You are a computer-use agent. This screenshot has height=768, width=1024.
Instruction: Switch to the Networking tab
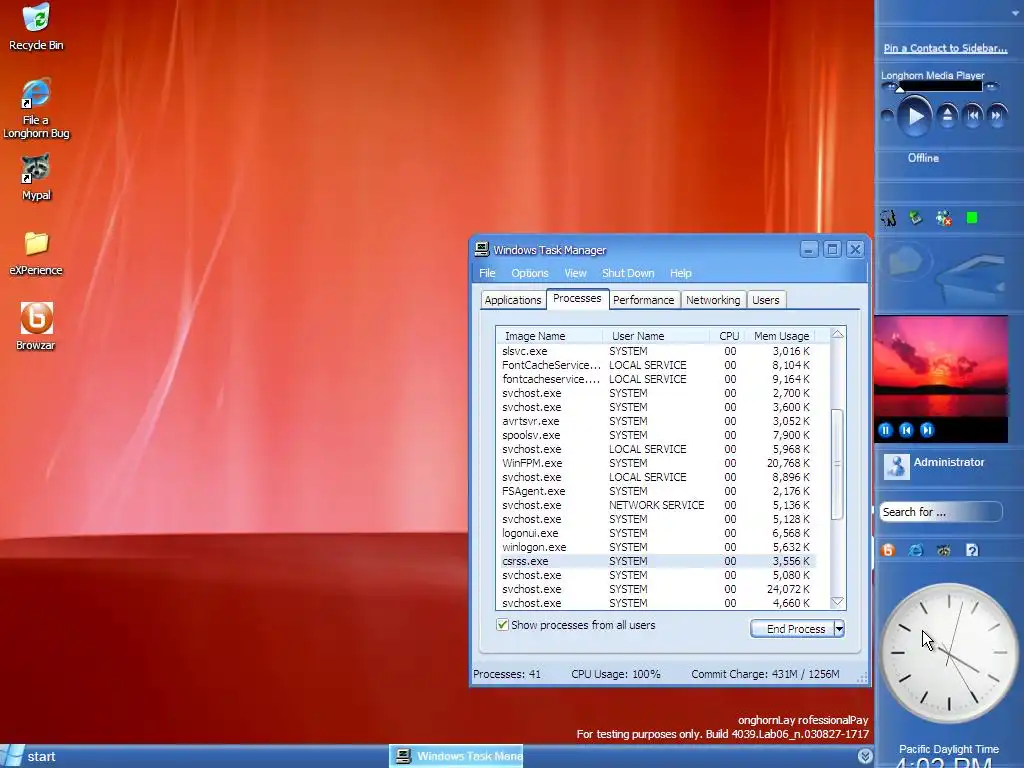pos(713,300)
